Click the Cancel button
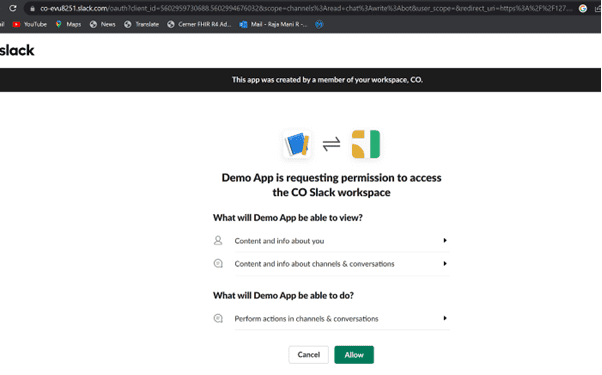The width and height of the screenshot is (602, 375). 309,355
